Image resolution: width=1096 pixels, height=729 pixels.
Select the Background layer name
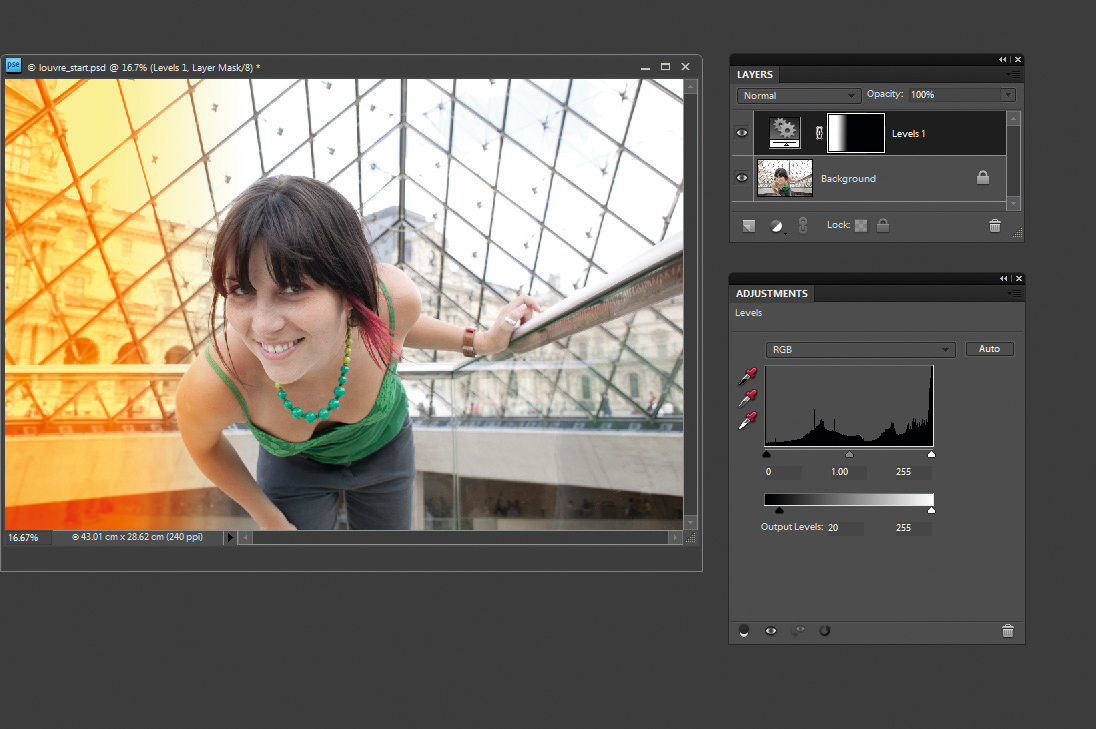848,178
